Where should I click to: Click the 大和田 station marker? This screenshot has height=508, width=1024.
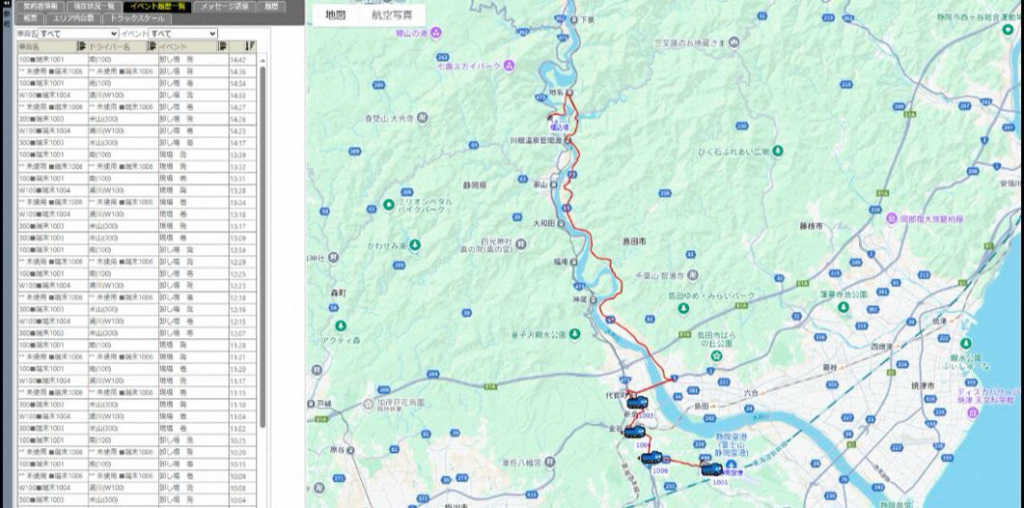point(561,223)
